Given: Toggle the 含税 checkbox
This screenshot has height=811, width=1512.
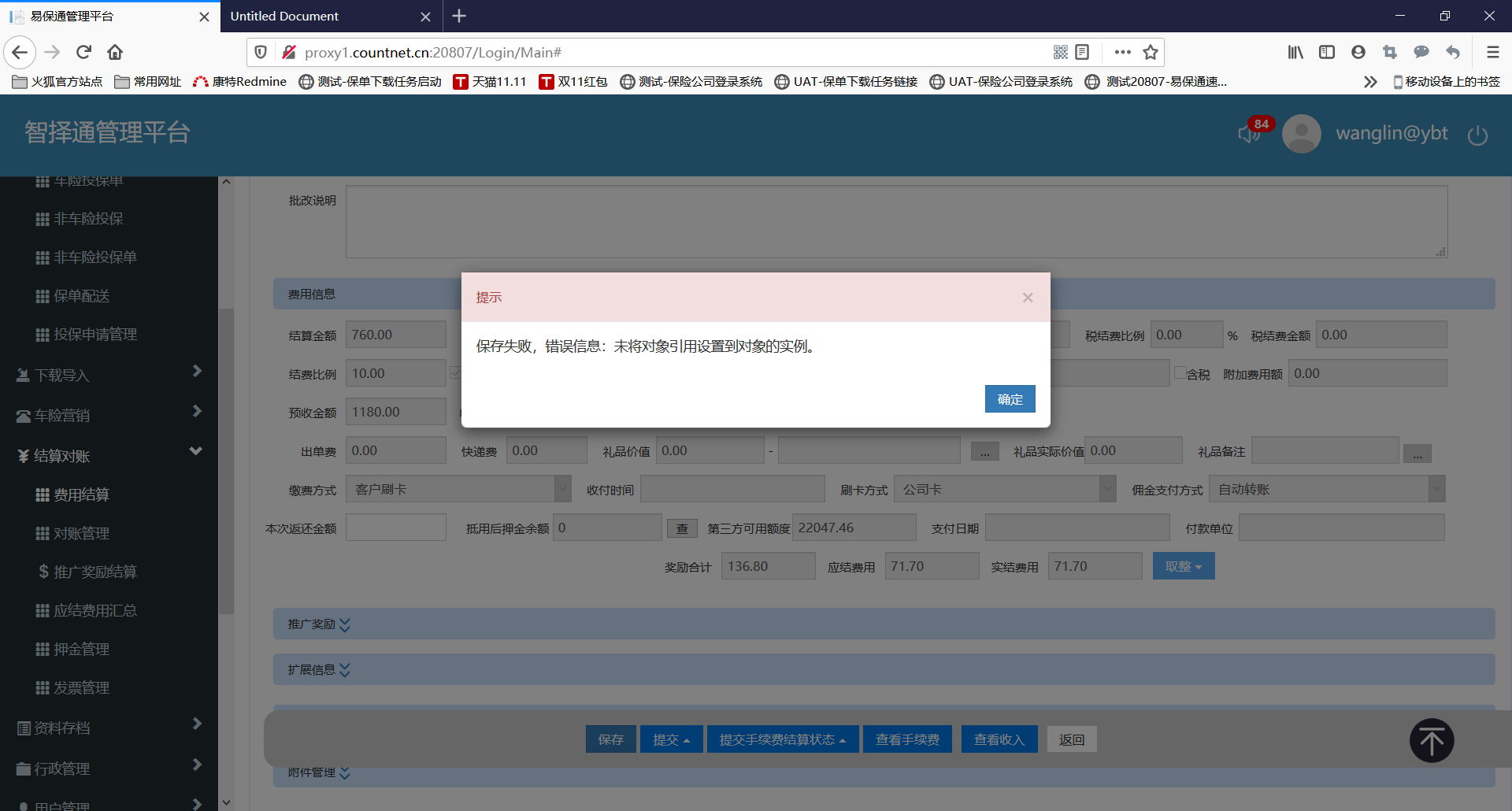Looking at the screenshot, I should coord(1180,373).
